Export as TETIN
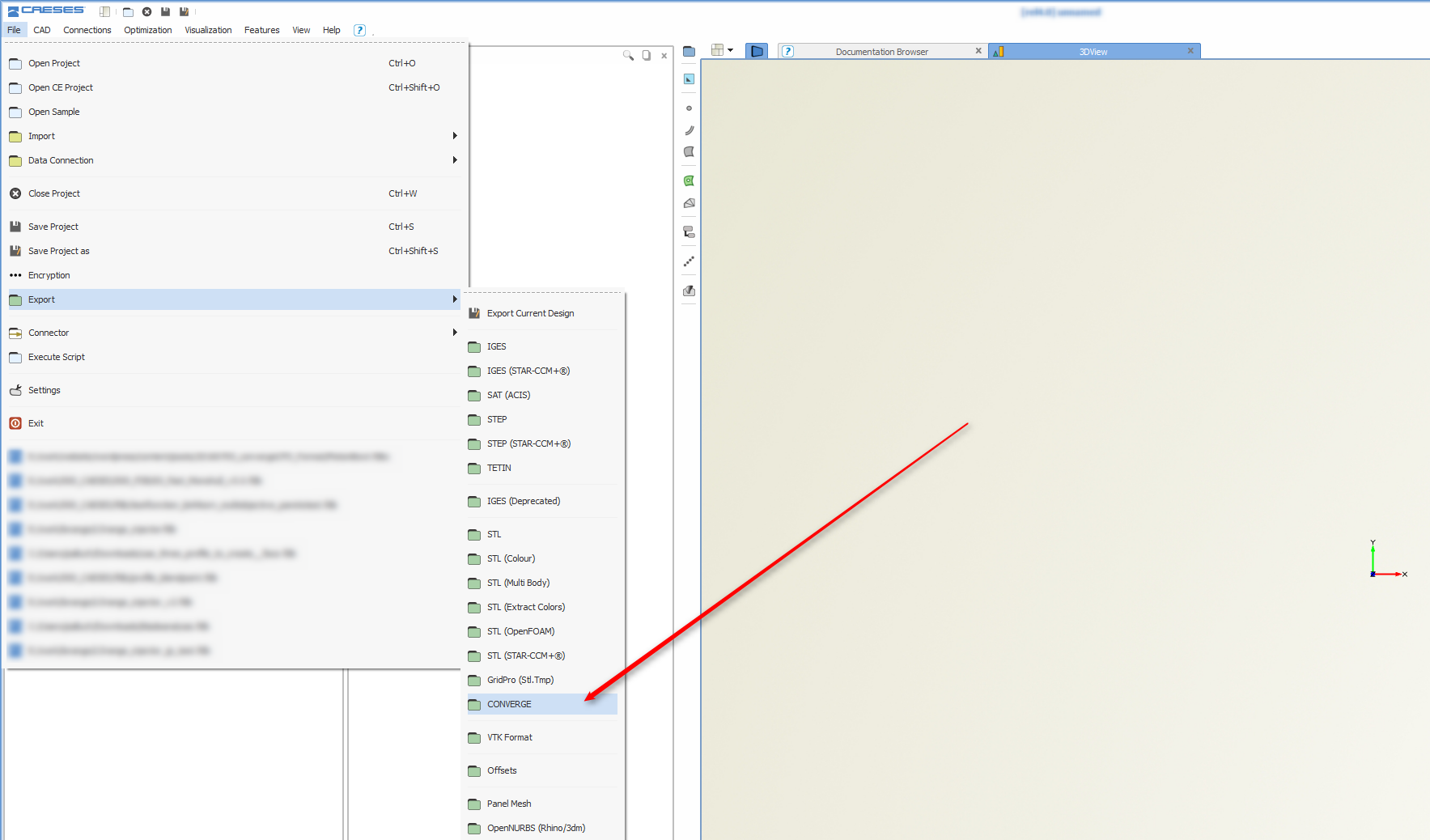Screen dimensions: 1430x840 pos(542,468)
